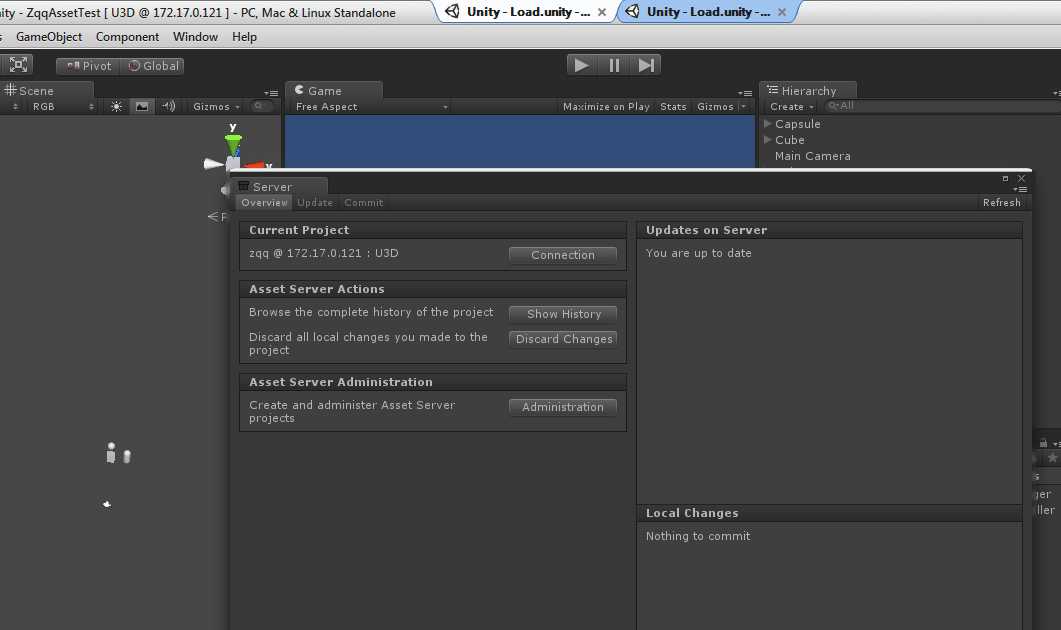Image resolution: width=1061 pixels, height=630 pixels.
Task: Open the GameObject menu
Action: tap(49, 37)
